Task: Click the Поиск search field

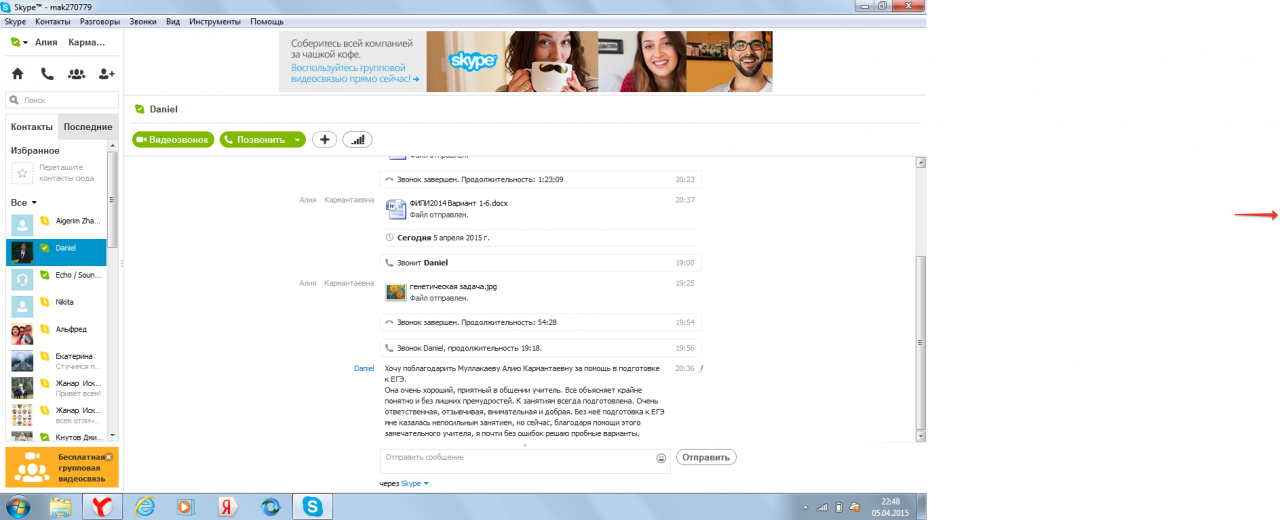Action: 62,100
